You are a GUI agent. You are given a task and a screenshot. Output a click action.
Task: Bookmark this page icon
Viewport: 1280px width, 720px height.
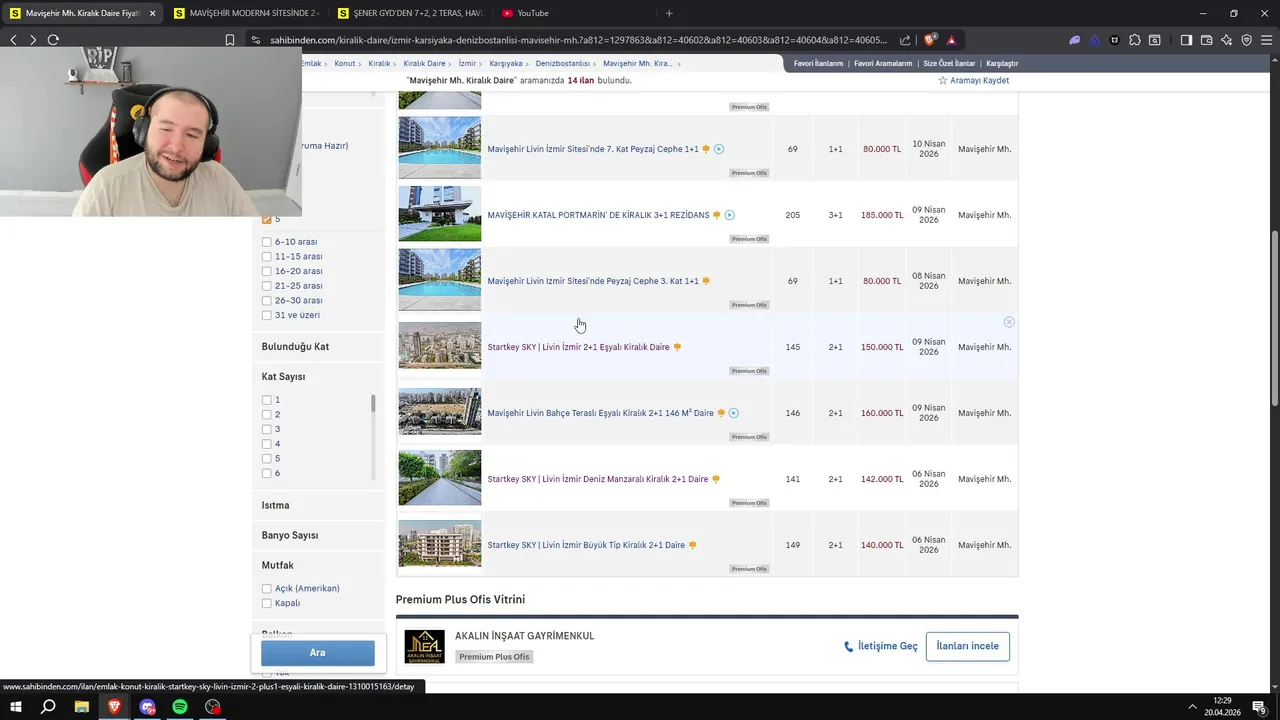(x=230, y=40)
